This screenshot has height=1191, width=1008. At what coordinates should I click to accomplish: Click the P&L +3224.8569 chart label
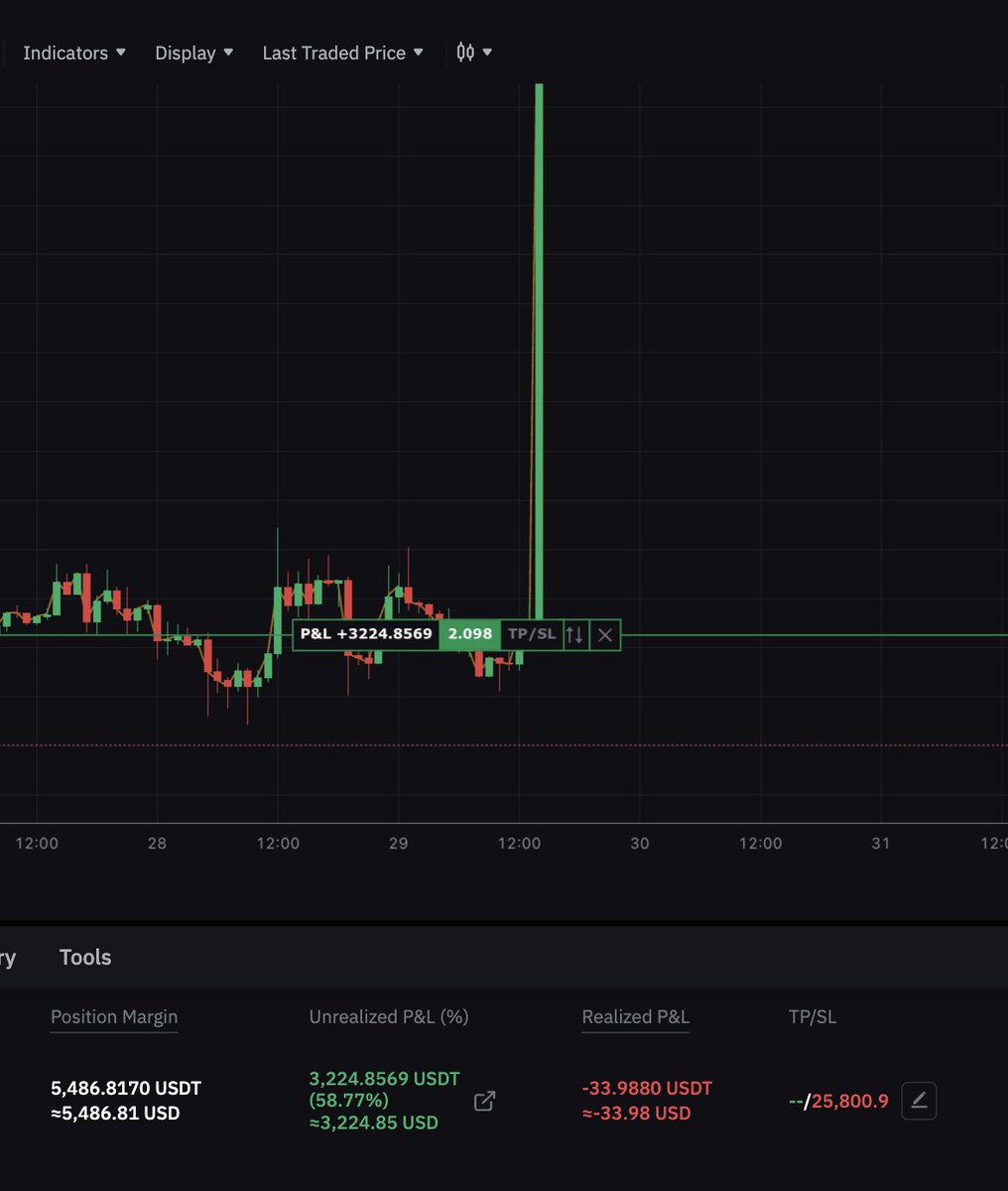pos(366,634)
